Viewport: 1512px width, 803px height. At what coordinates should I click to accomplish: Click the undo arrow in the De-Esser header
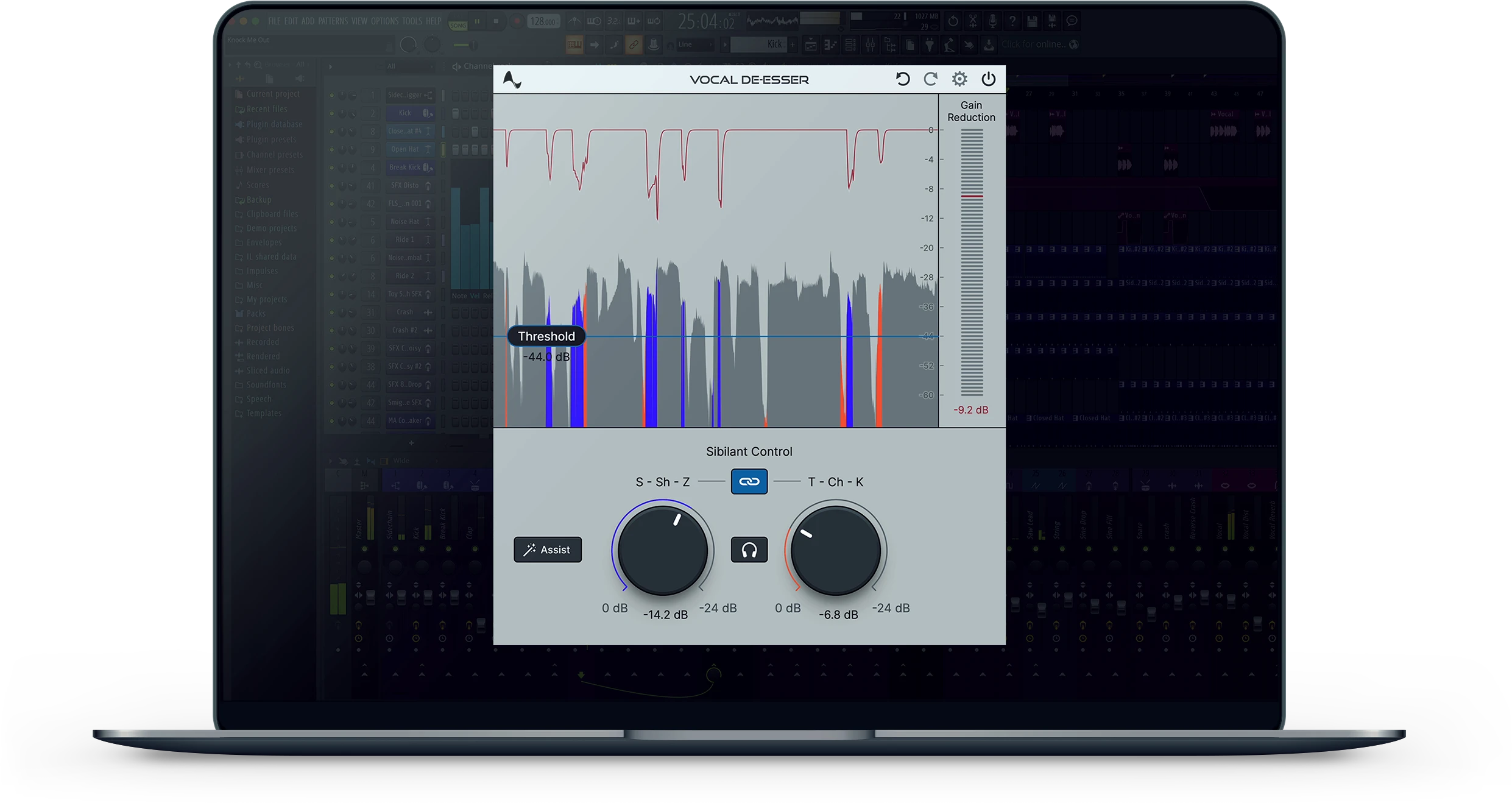click(903, 79)
